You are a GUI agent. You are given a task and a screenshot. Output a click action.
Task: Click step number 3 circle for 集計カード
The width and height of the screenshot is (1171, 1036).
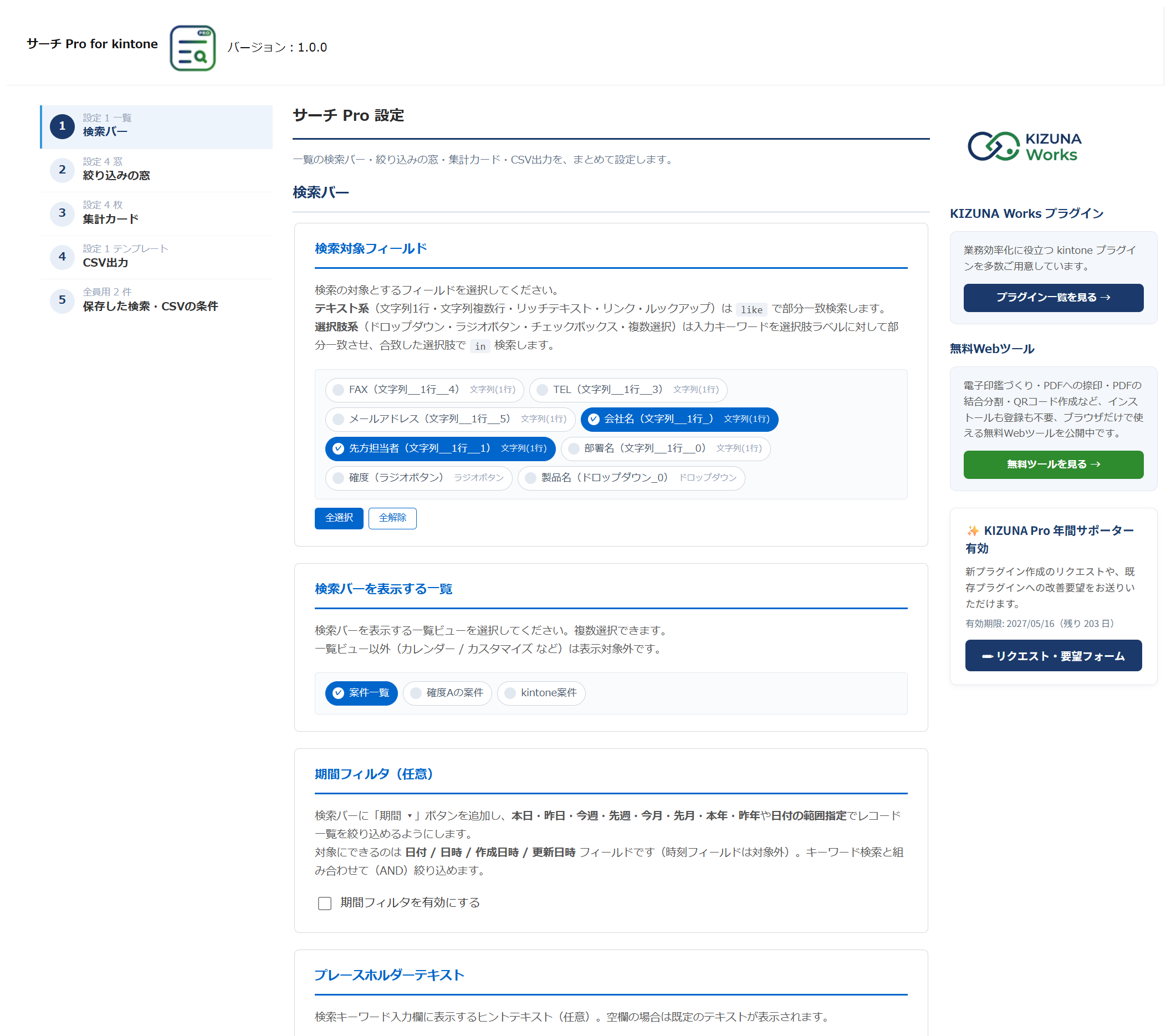click(x=62, y=214)
